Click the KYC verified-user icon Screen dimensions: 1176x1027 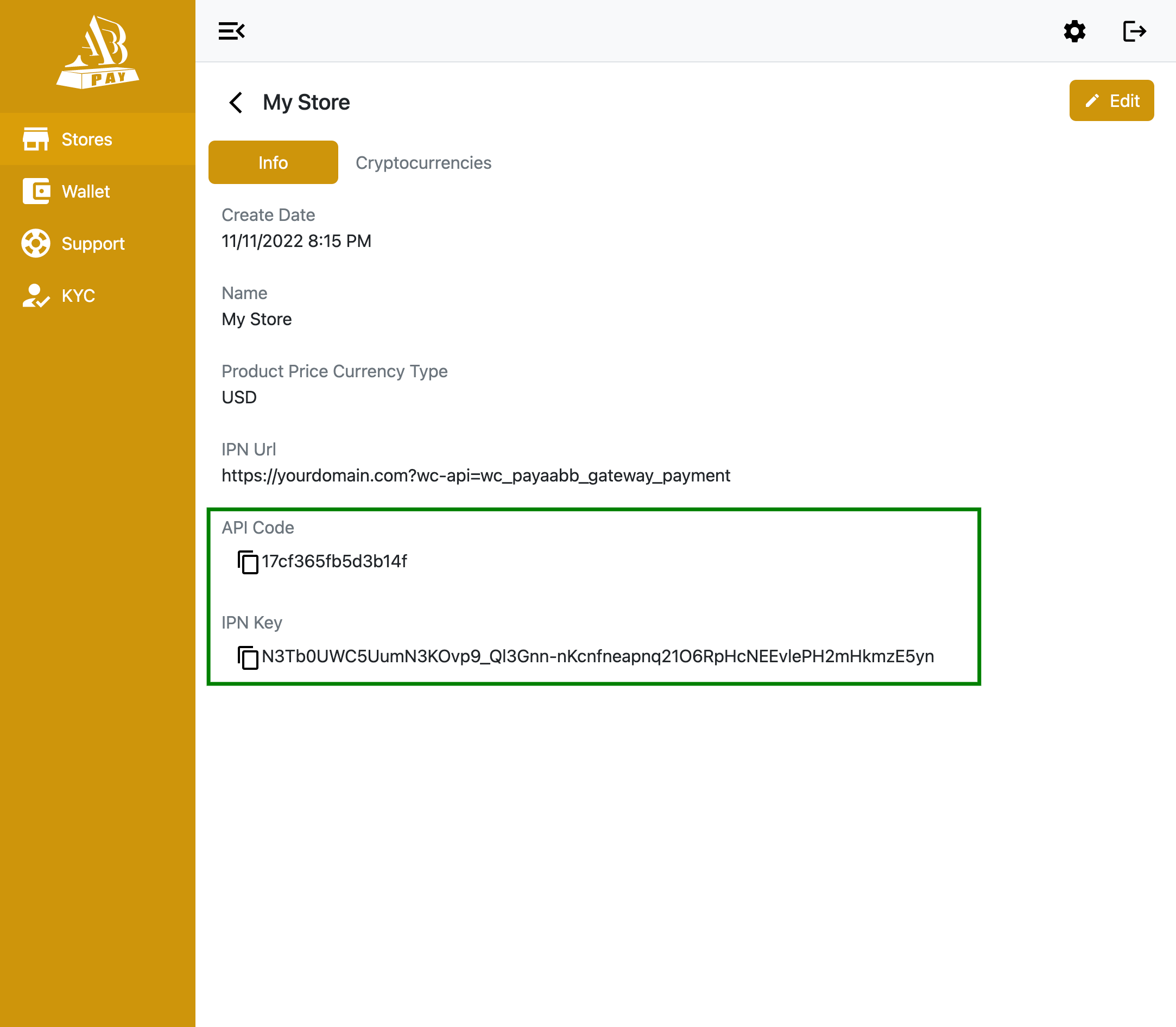(x=35, y=296)
